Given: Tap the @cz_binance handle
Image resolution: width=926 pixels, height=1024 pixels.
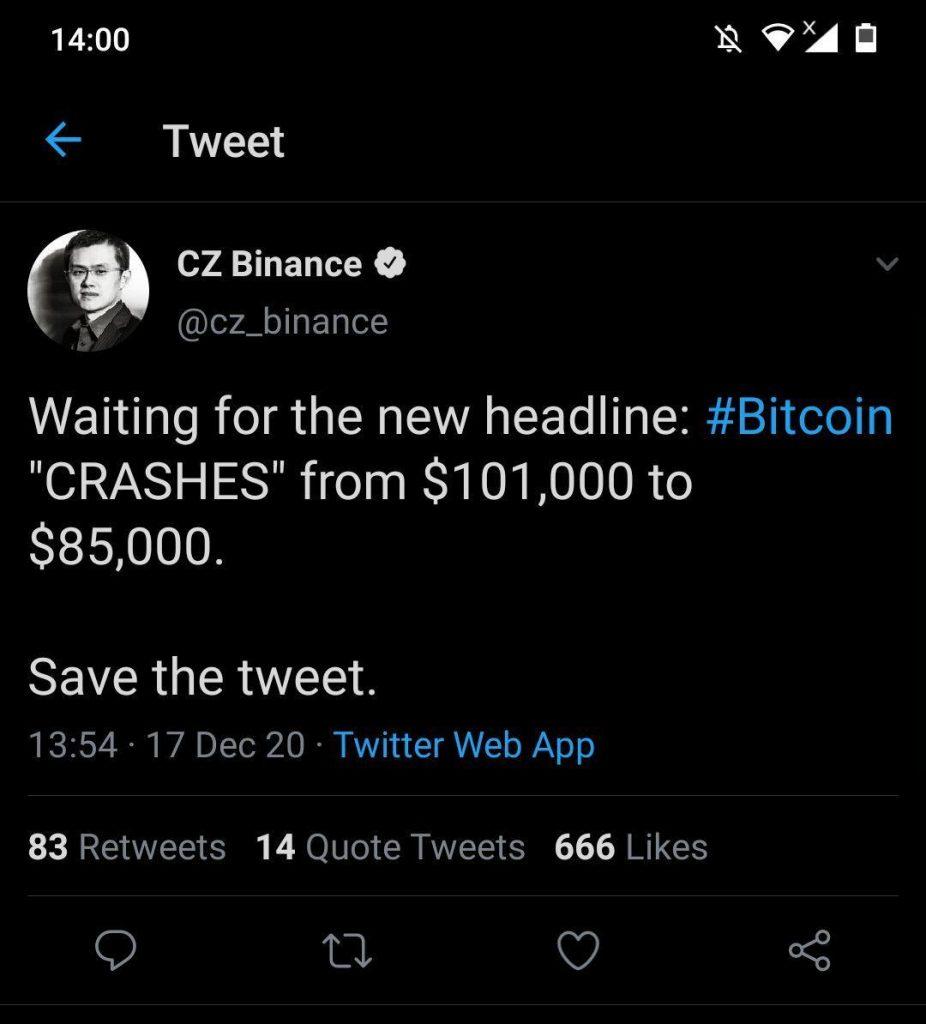Looking at the screenshot, I should [282, 322].
